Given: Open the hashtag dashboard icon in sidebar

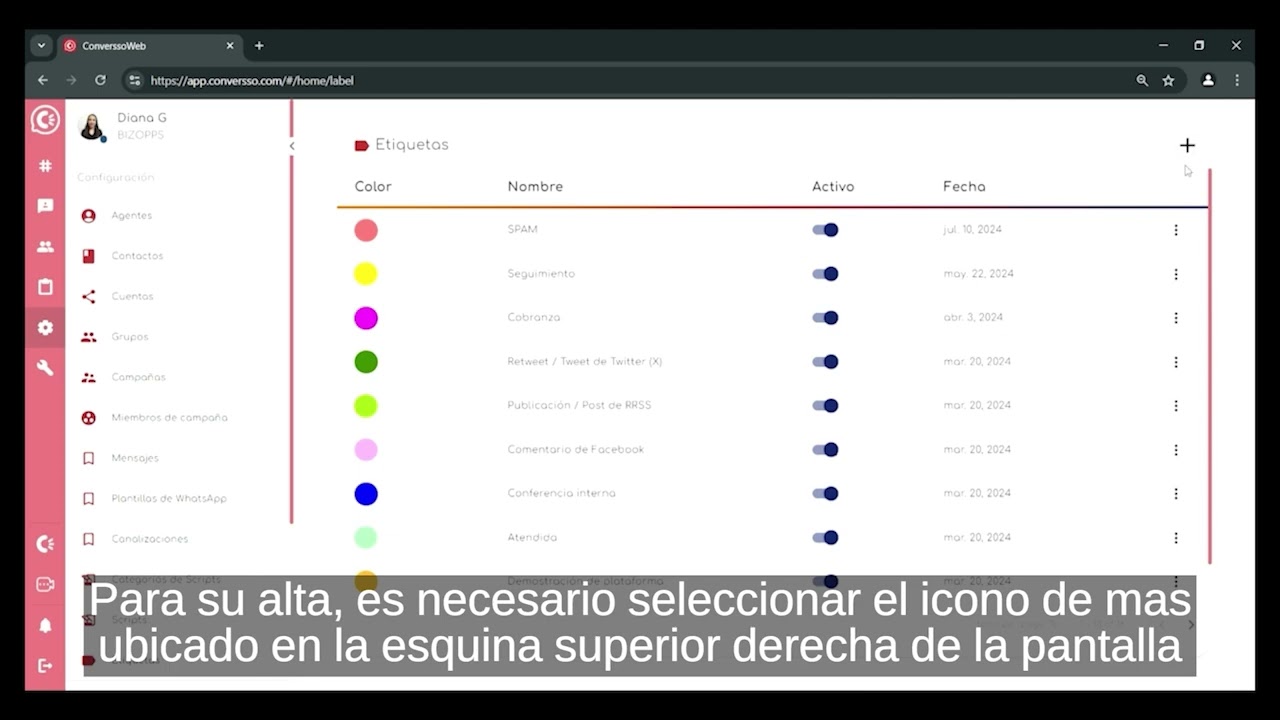Looking at the screenshot, I should click(x=45, y=166).
